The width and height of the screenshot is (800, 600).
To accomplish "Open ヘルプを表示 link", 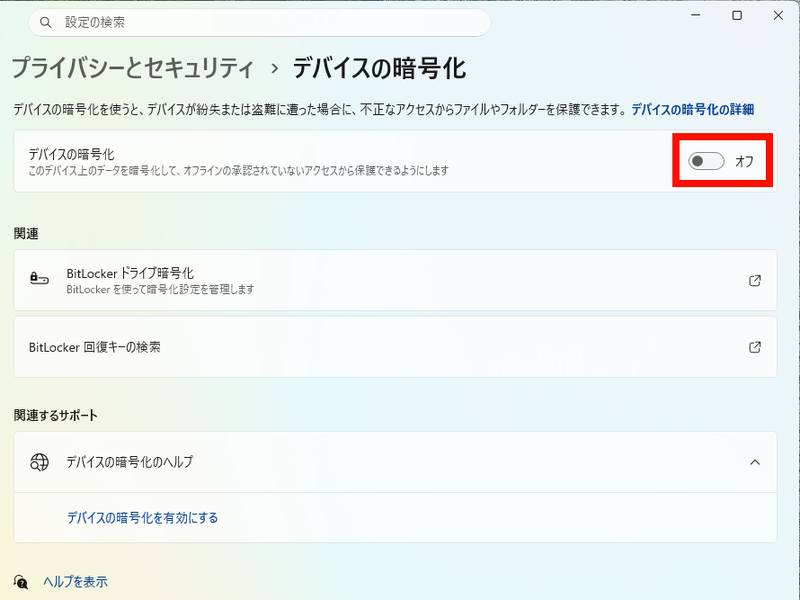I will [x=76, y=582].
